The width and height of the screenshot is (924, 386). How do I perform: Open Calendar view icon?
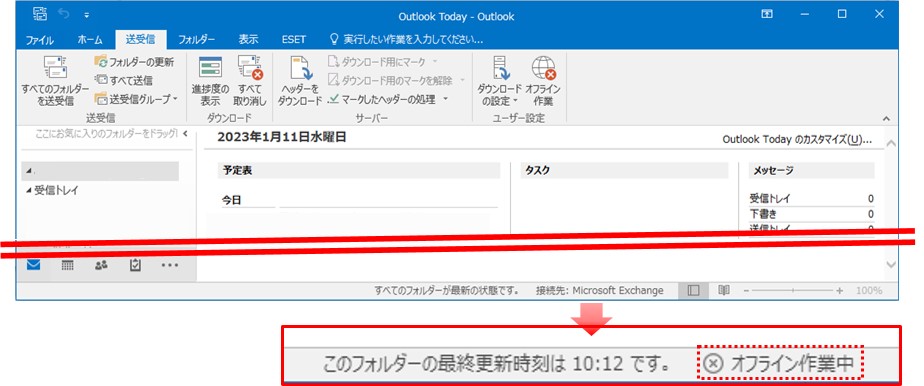(68, 265)
